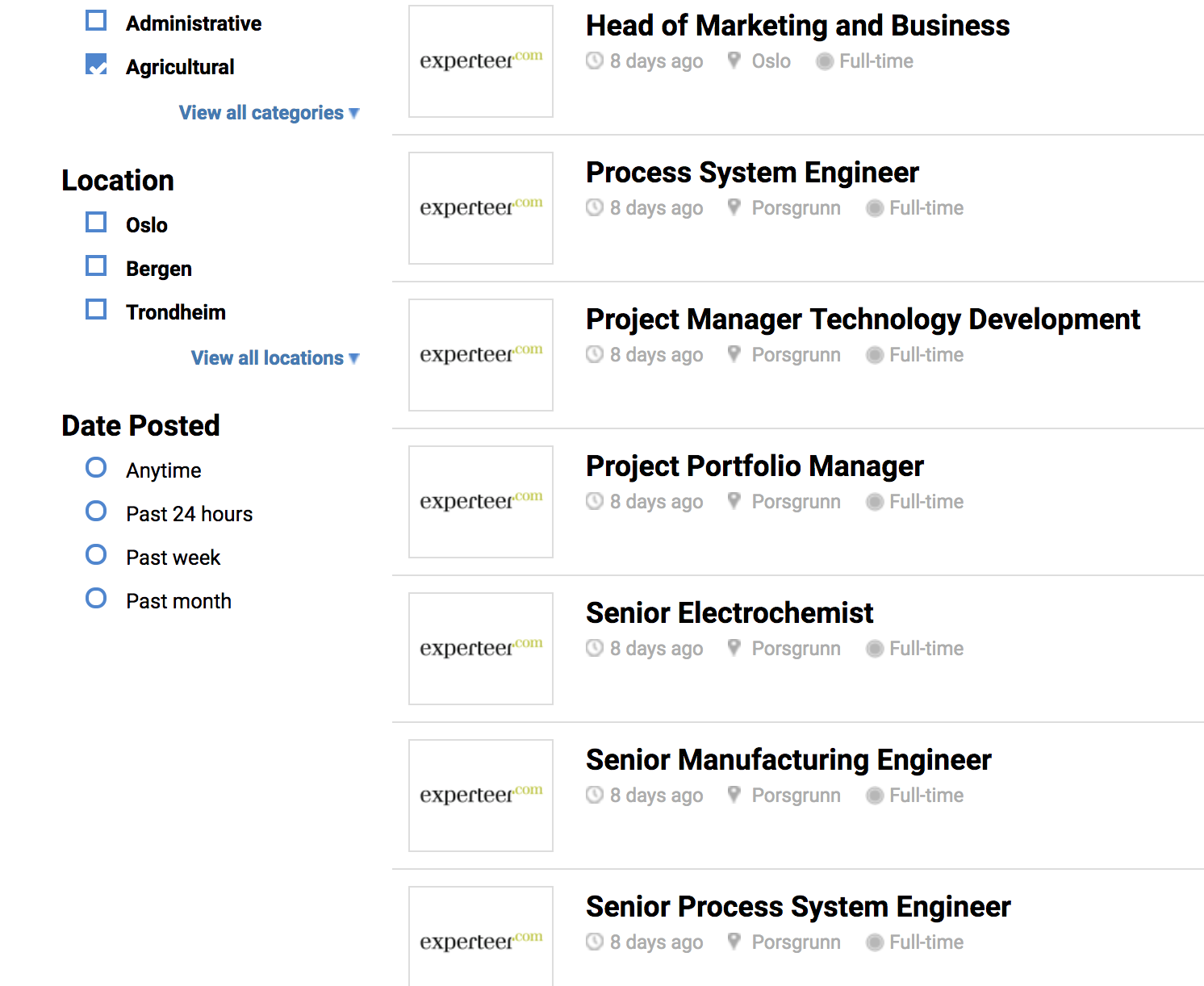Click location pin on Project Manager Technology Development
The image size is (1204, 986).
click(x=734, y=354)
